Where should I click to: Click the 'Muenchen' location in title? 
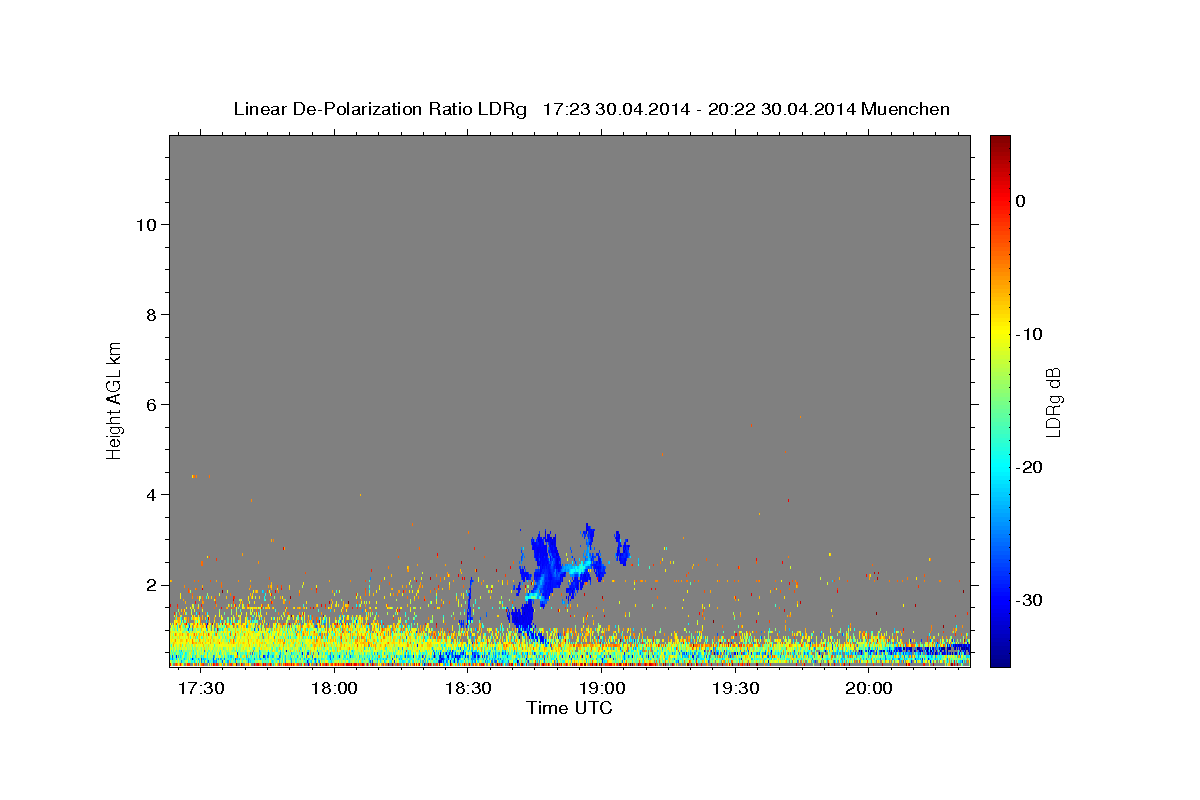905,109
